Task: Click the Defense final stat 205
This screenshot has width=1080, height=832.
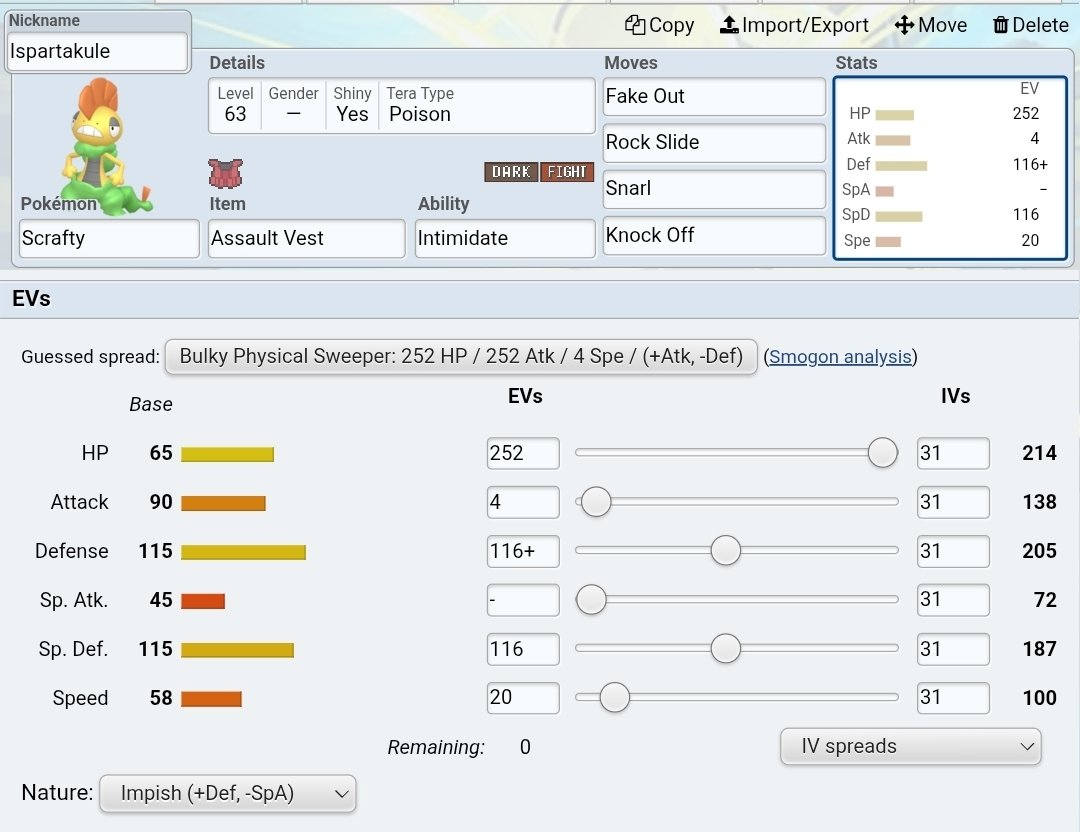Action: click(1039, 551)
